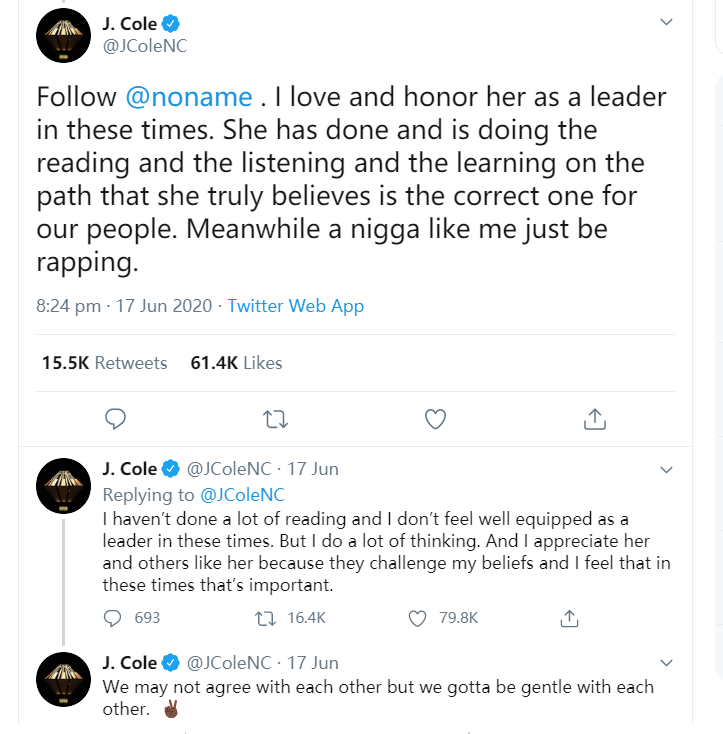This screenshot has width=723, height=734.
Task: Share the first reply tweet
Action: (x=570, y=618)
